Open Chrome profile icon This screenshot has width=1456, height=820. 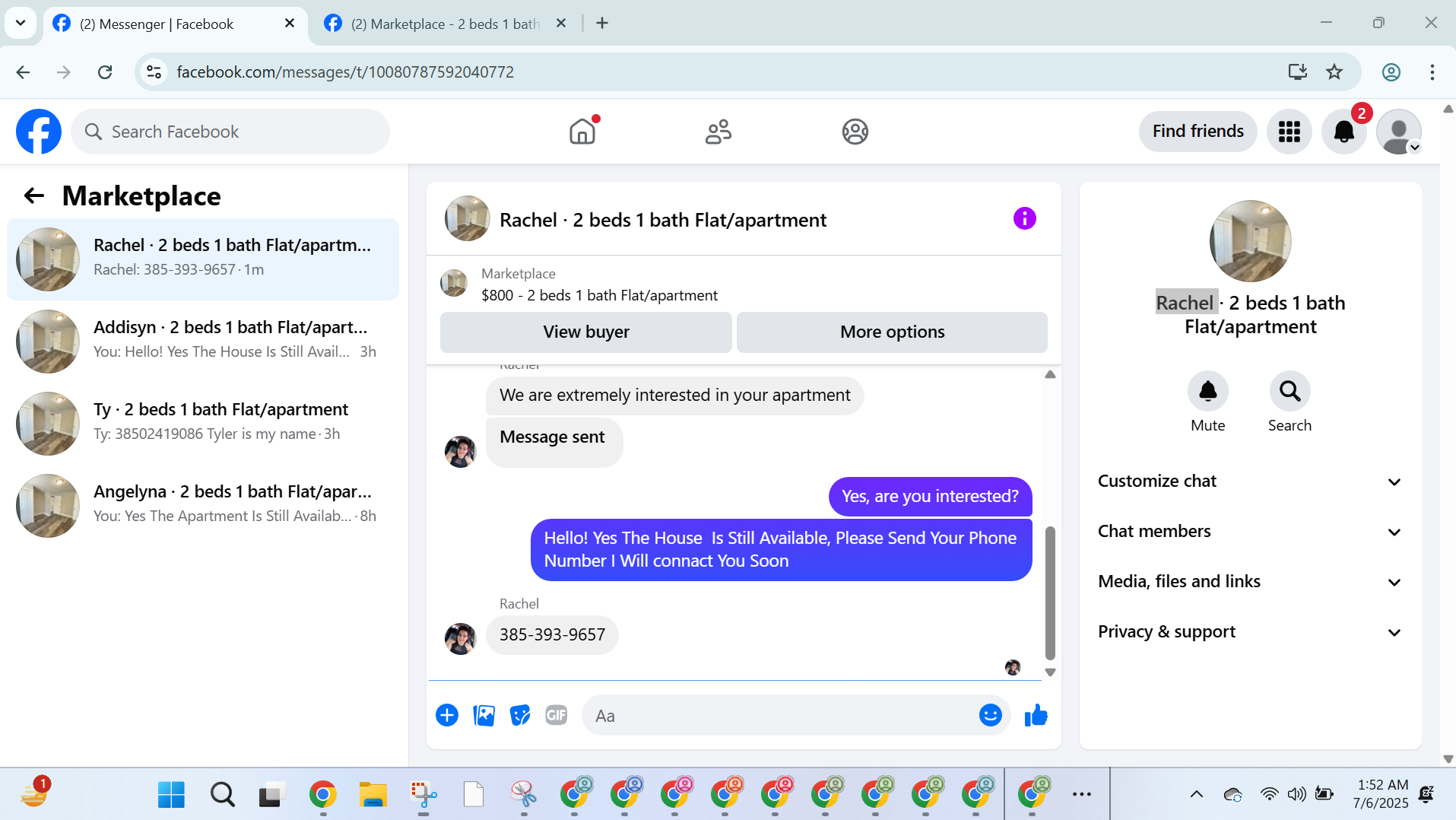(x=1391, y=72)
